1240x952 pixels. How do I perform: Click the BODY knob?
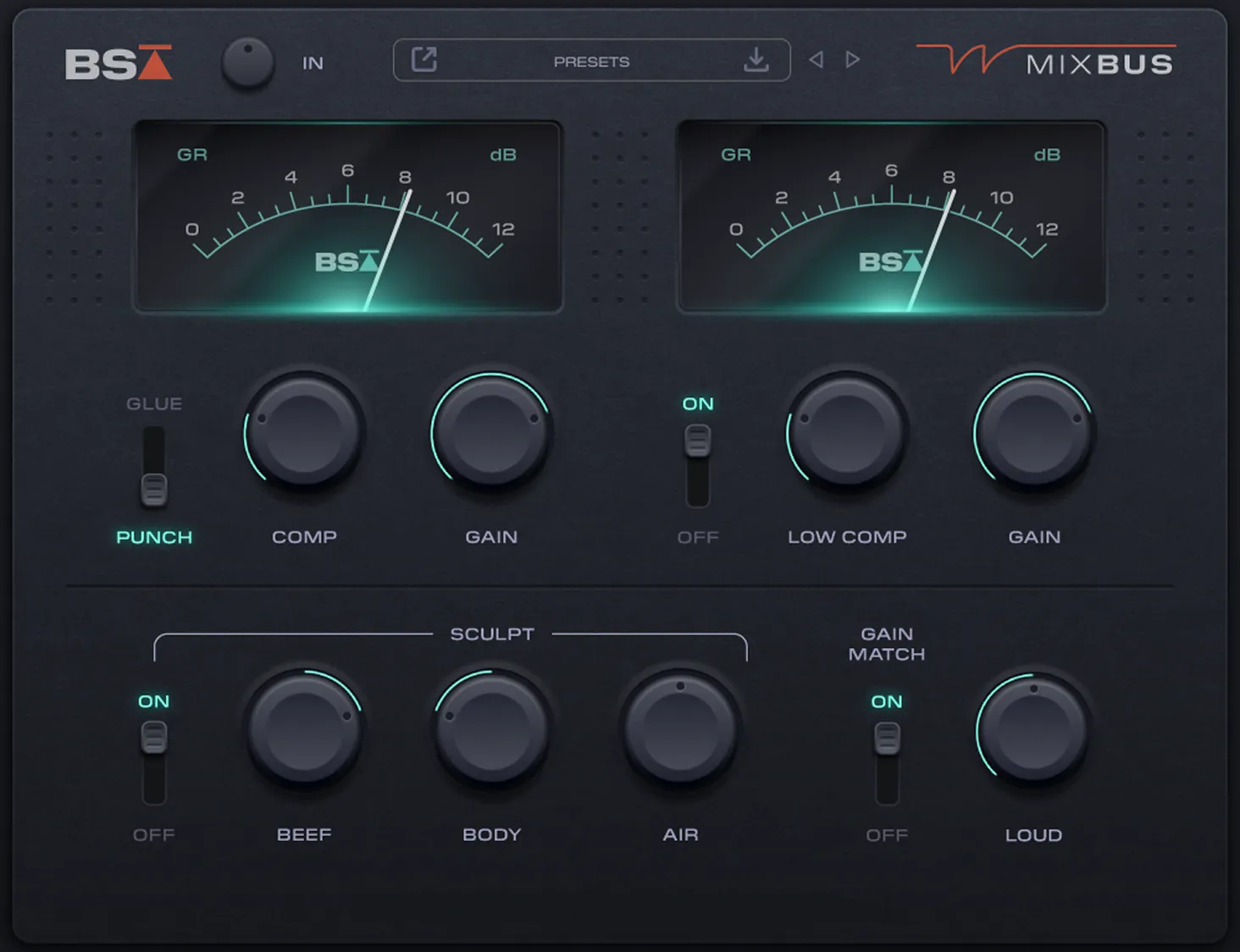point(491,730)
